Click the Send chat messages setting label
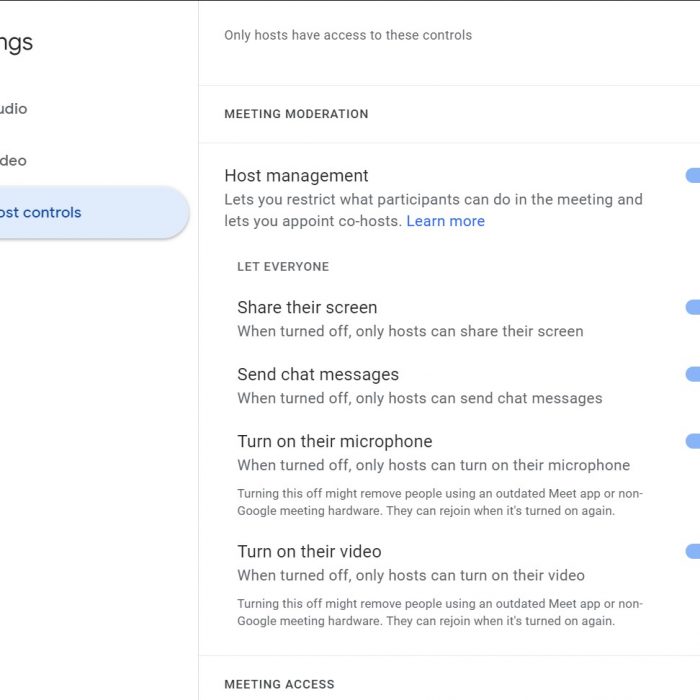700x700 pixels. 318,374
